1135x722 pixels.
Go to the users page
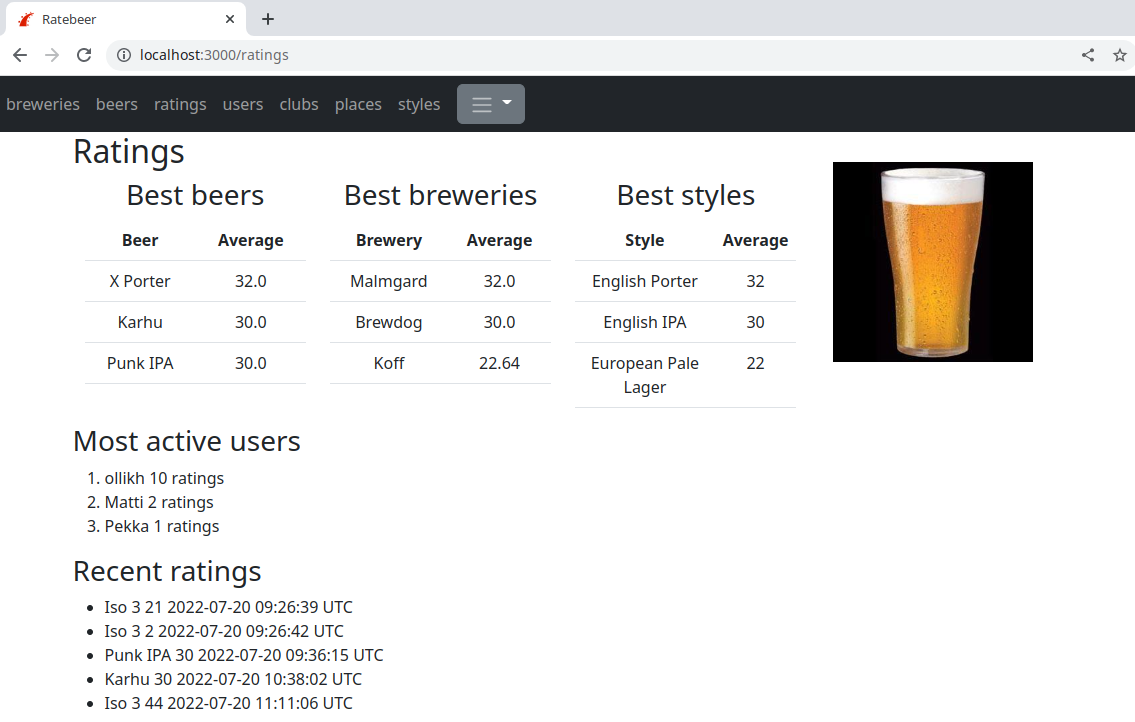[x=242, y=104]
